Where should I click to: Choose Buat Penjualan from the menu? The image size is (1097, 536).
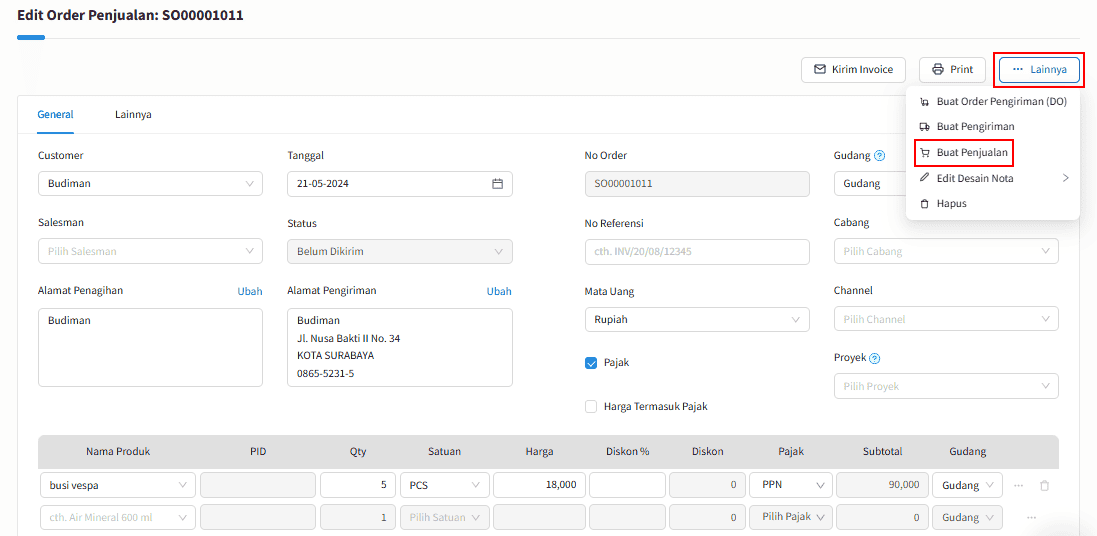pos(964,153)
